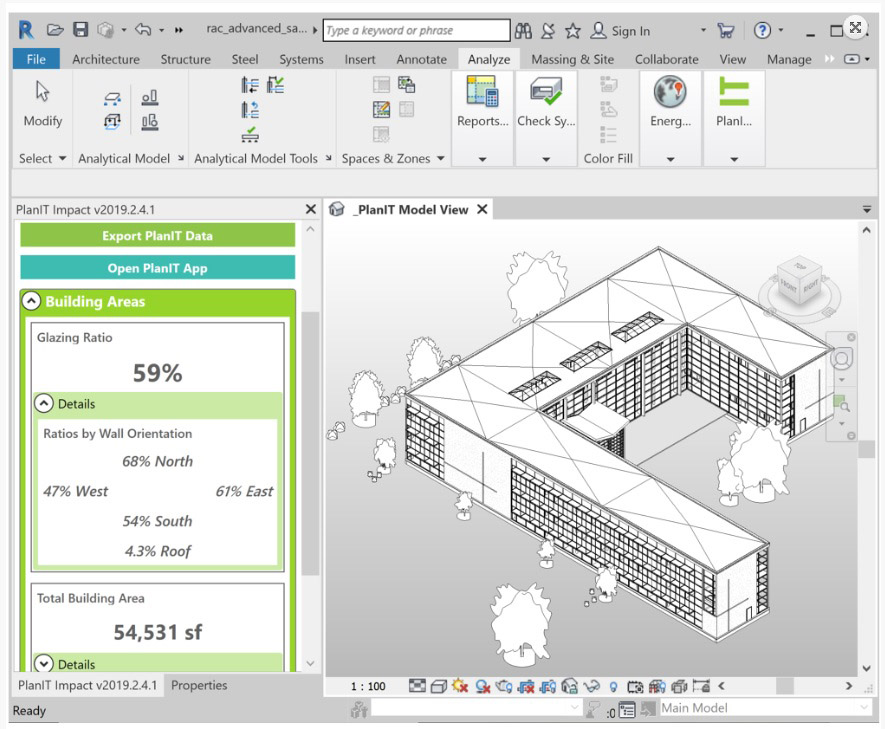Click the Temporary Hide/Isolate glasses icon
This screenshot has height=729, width=885.
click(591, 686)
